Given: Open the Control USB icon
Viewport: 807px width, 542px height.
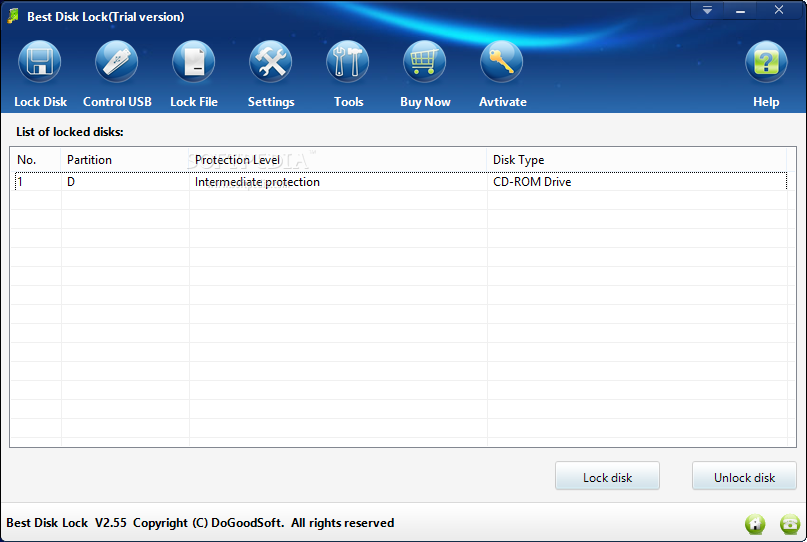Looking at the screenshot, I should point(117,62).
